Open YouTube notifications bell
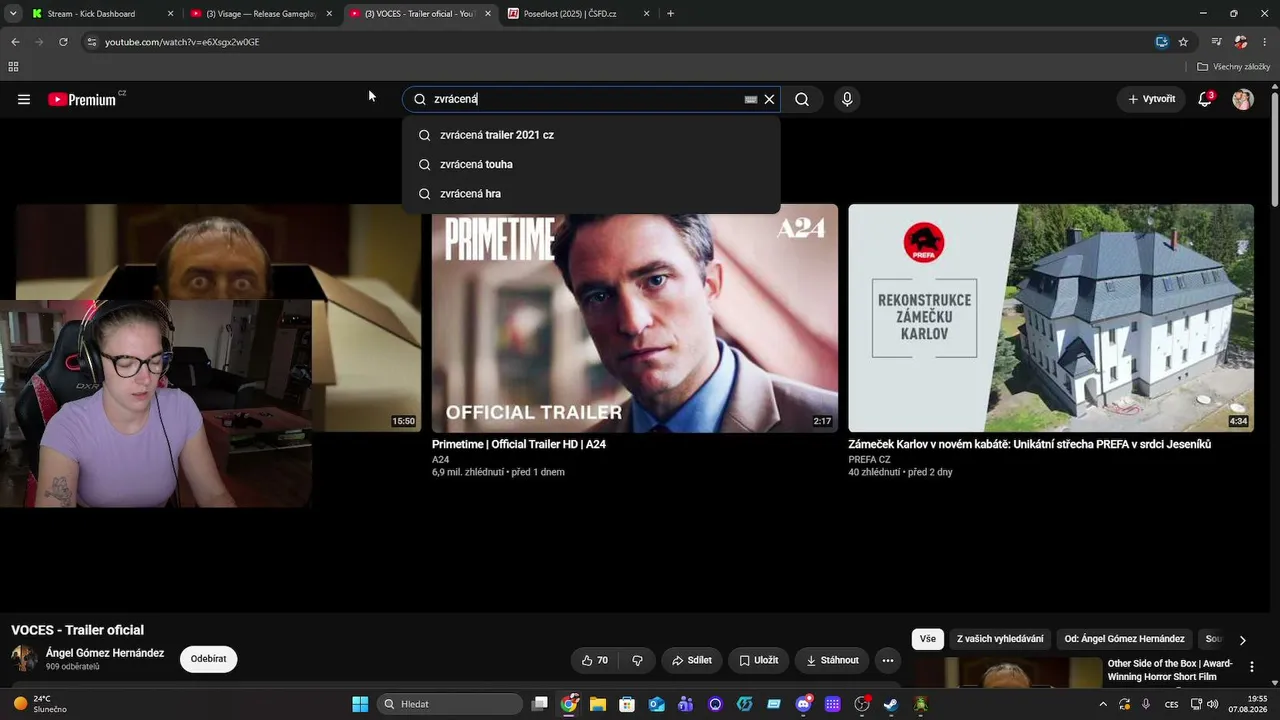Viewport: 1280px width, 720px height. [1205, 99]
